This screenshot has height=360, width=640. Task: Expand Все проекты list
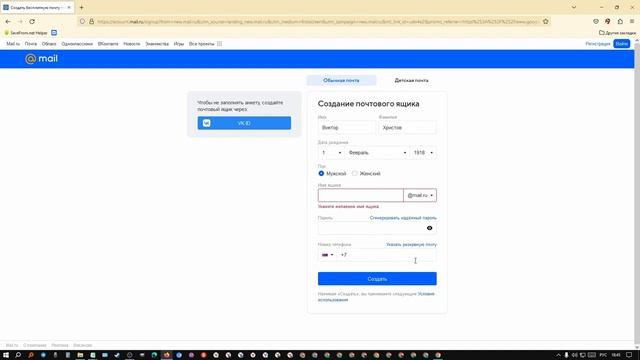(x=205, y=44)
